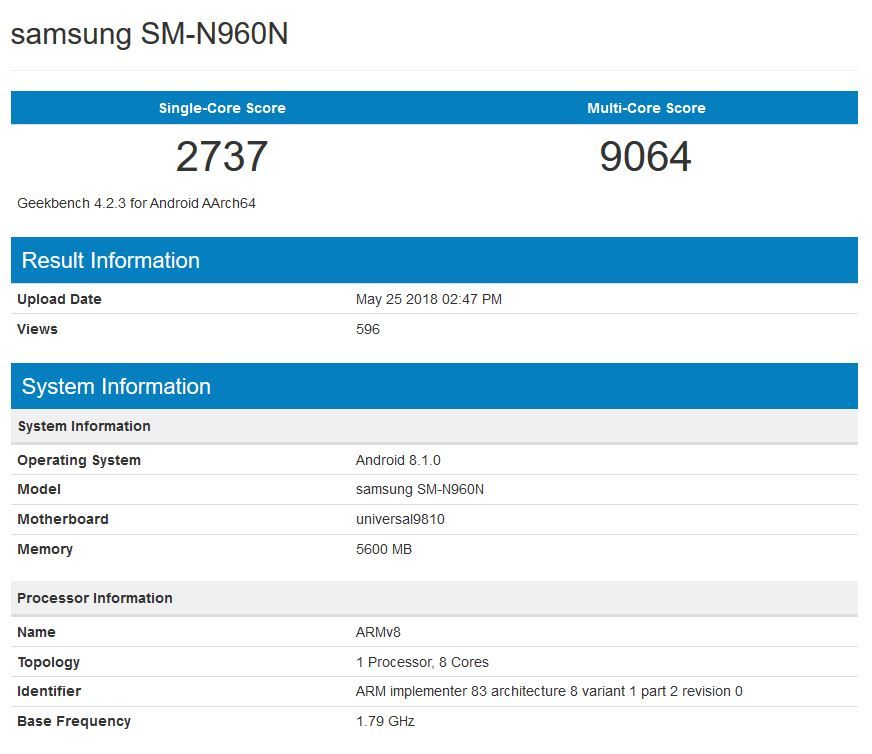Select the Views label
872x754 pixels.
tap(37, 329)
